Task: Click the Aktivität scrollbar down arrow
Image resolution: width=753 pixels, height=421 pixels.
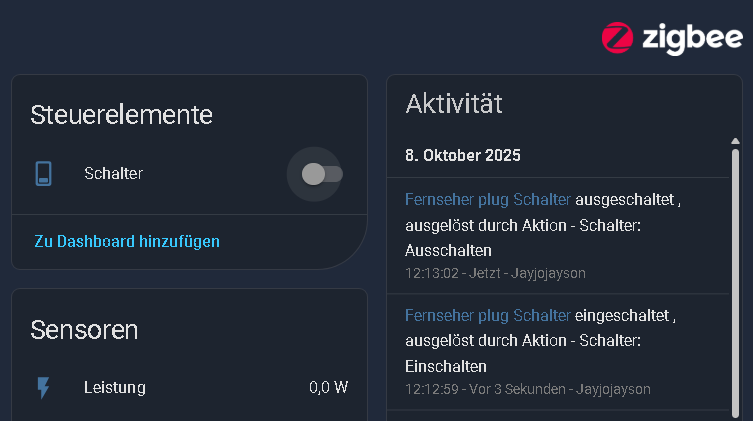Action: coord(735,414)
